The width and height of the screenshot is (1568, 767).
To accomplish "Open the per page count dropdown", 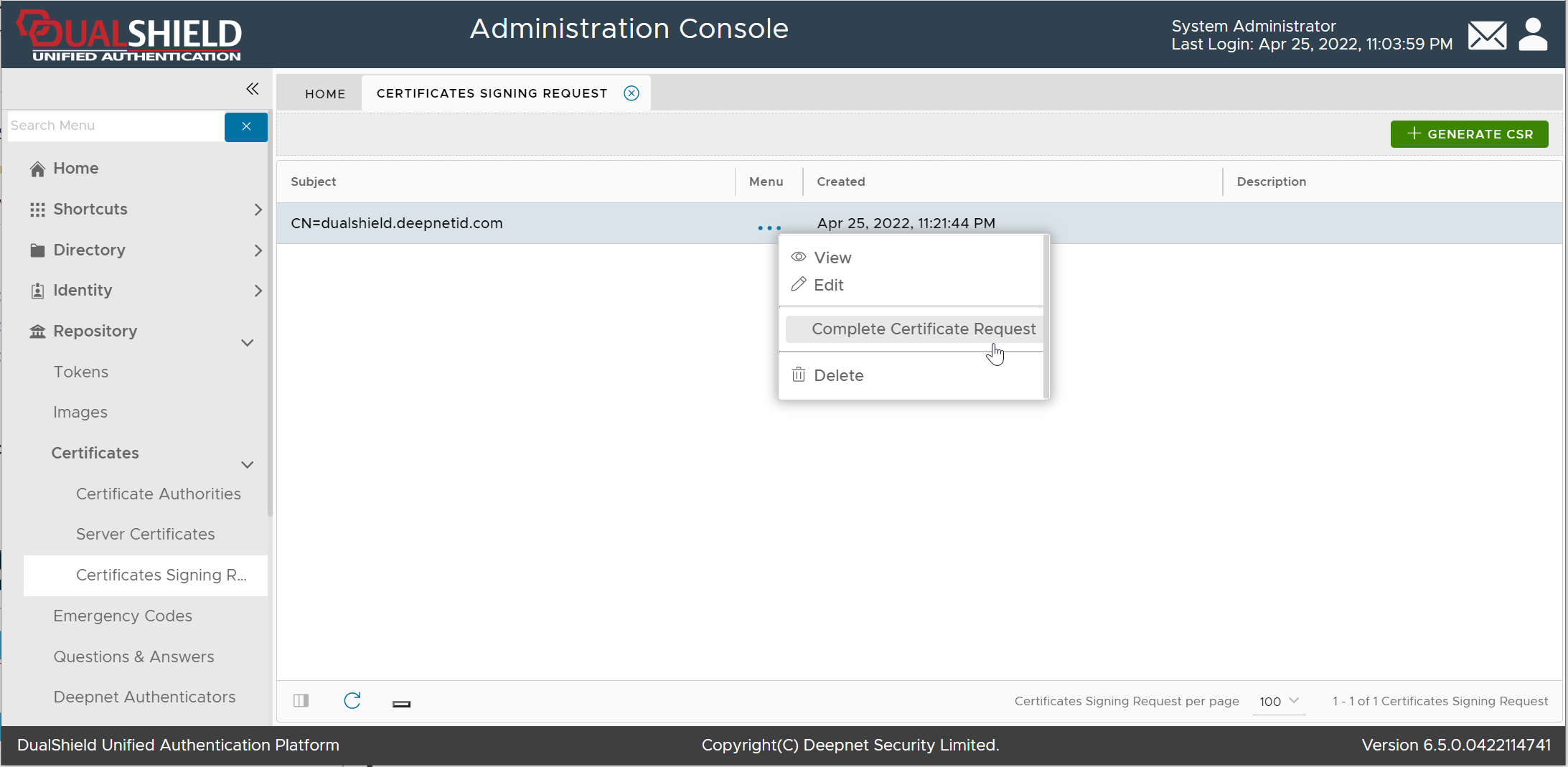I will click(1279, 701).
